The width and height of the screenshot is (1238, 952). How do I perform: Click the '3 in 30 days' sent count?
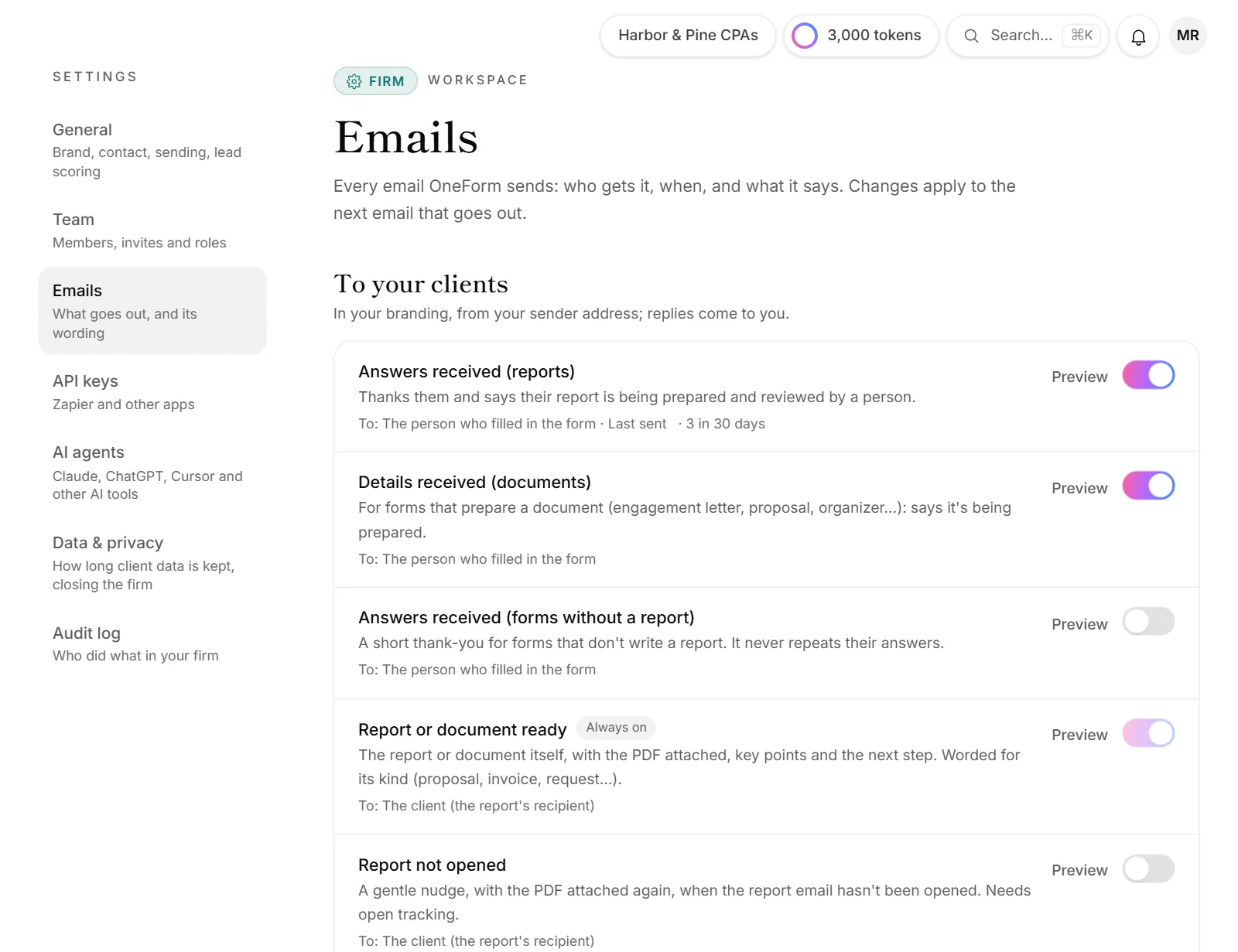tap(725, 424)
